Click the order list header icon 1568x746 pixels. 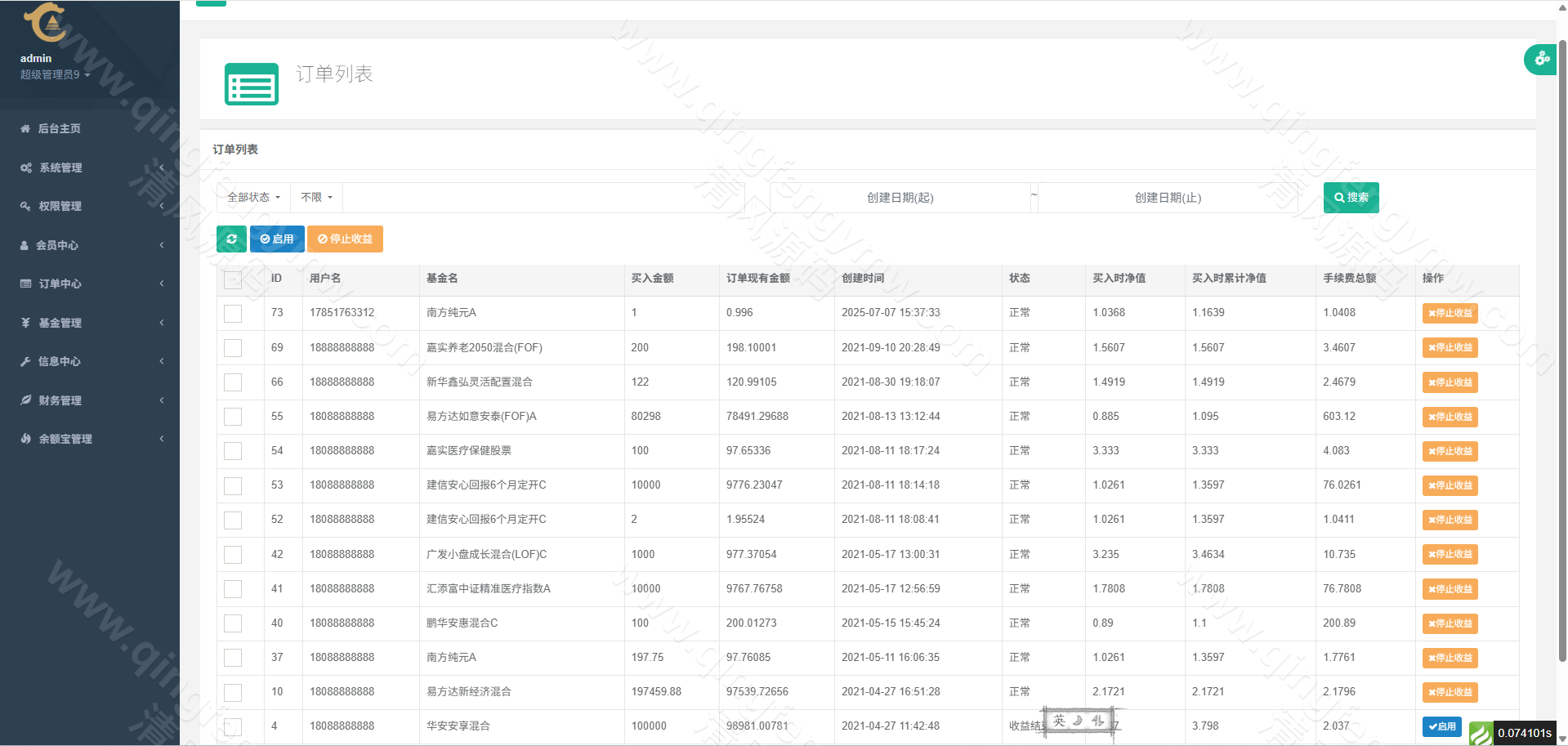(x=252, y=84)
